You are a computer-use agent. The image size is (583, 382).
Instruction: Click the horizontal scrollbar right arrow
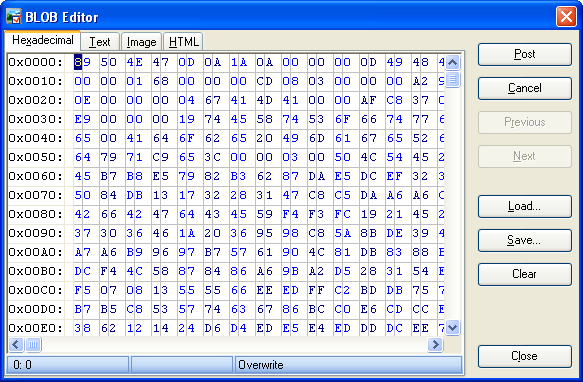[435, 344]
